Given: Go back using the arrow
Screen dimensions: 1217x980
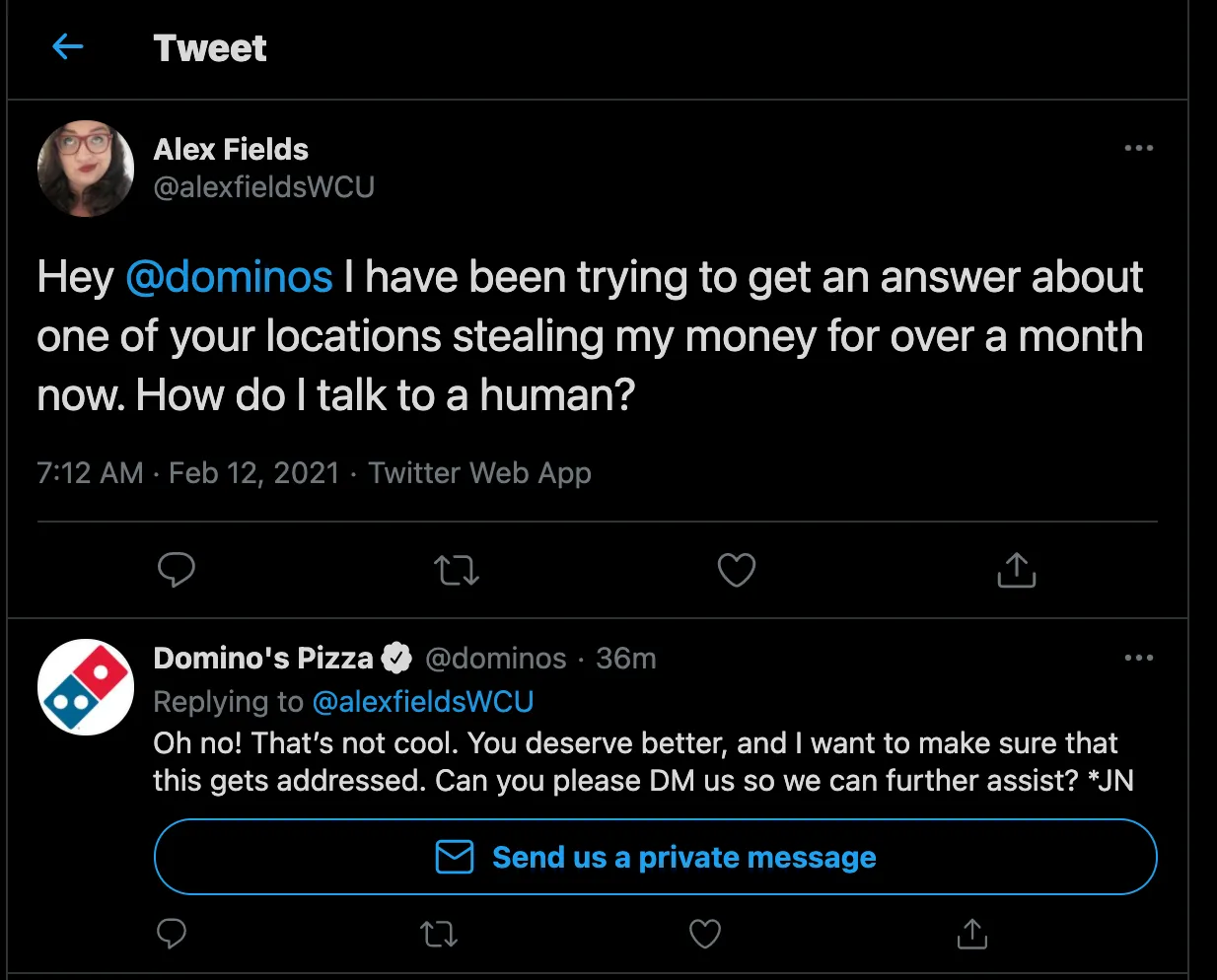Looking at the screenshot, I should click(67, 46).
